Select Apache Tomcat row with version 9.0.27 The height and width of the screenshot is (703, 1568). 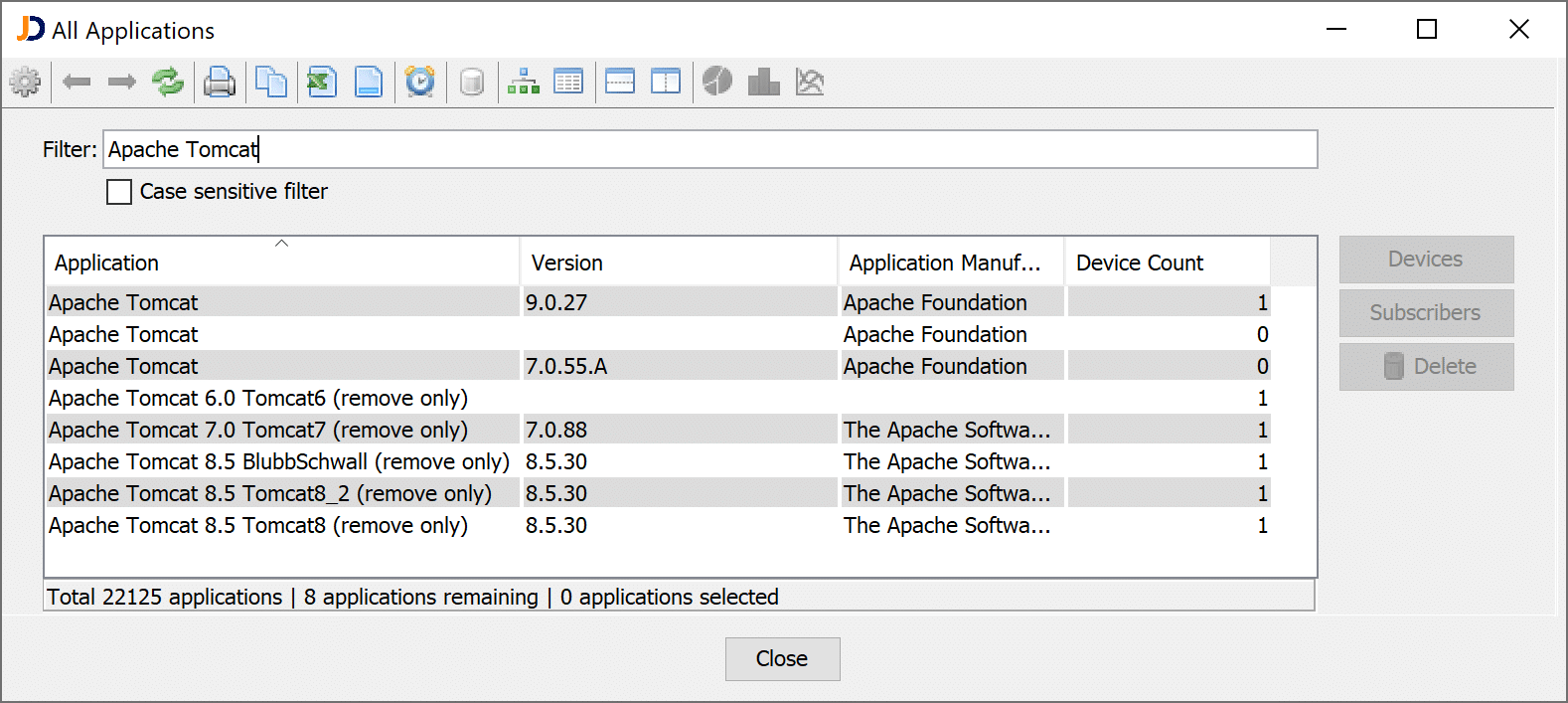tap(658, 302)
